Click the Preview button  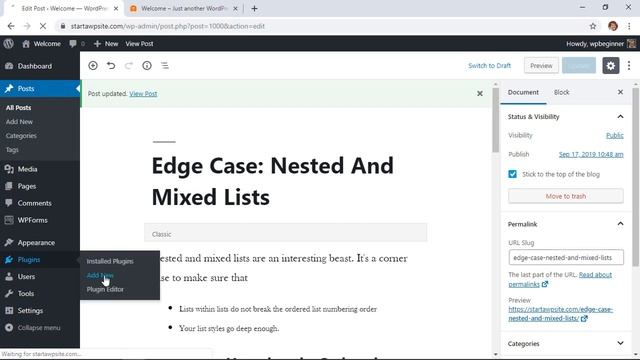(541, 66)
